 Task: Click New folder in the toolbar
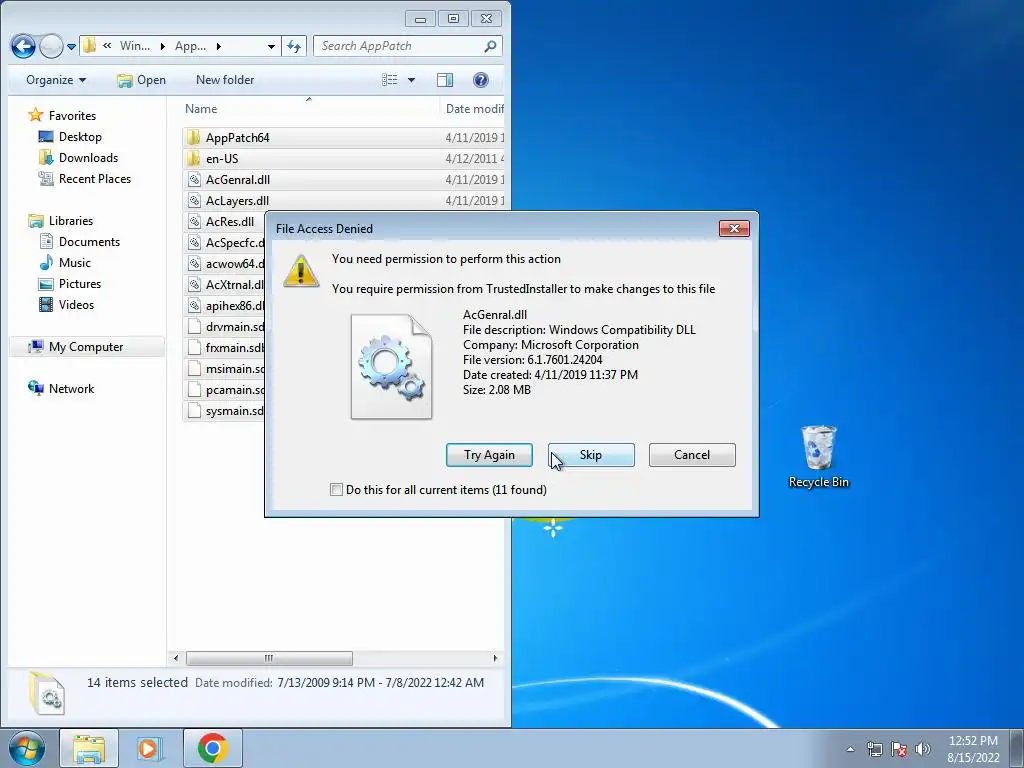225,80
